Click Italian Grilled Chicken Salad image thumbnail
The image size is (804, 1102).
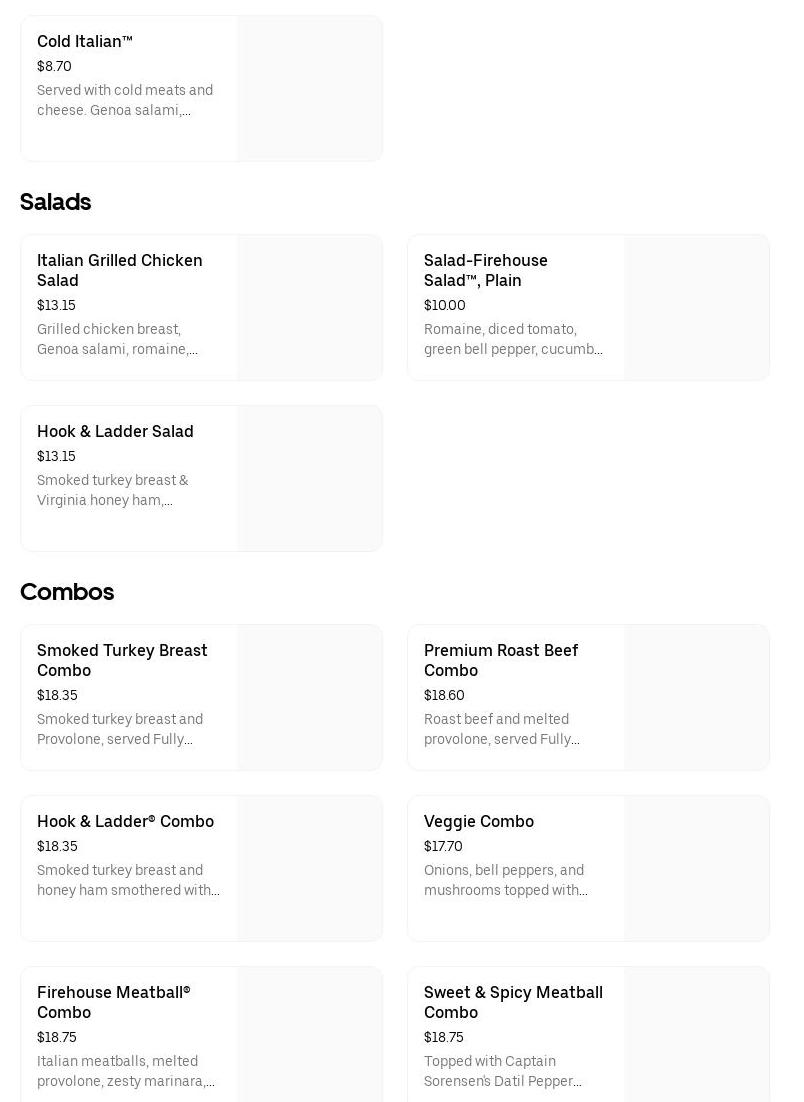[x=310, y=308]
